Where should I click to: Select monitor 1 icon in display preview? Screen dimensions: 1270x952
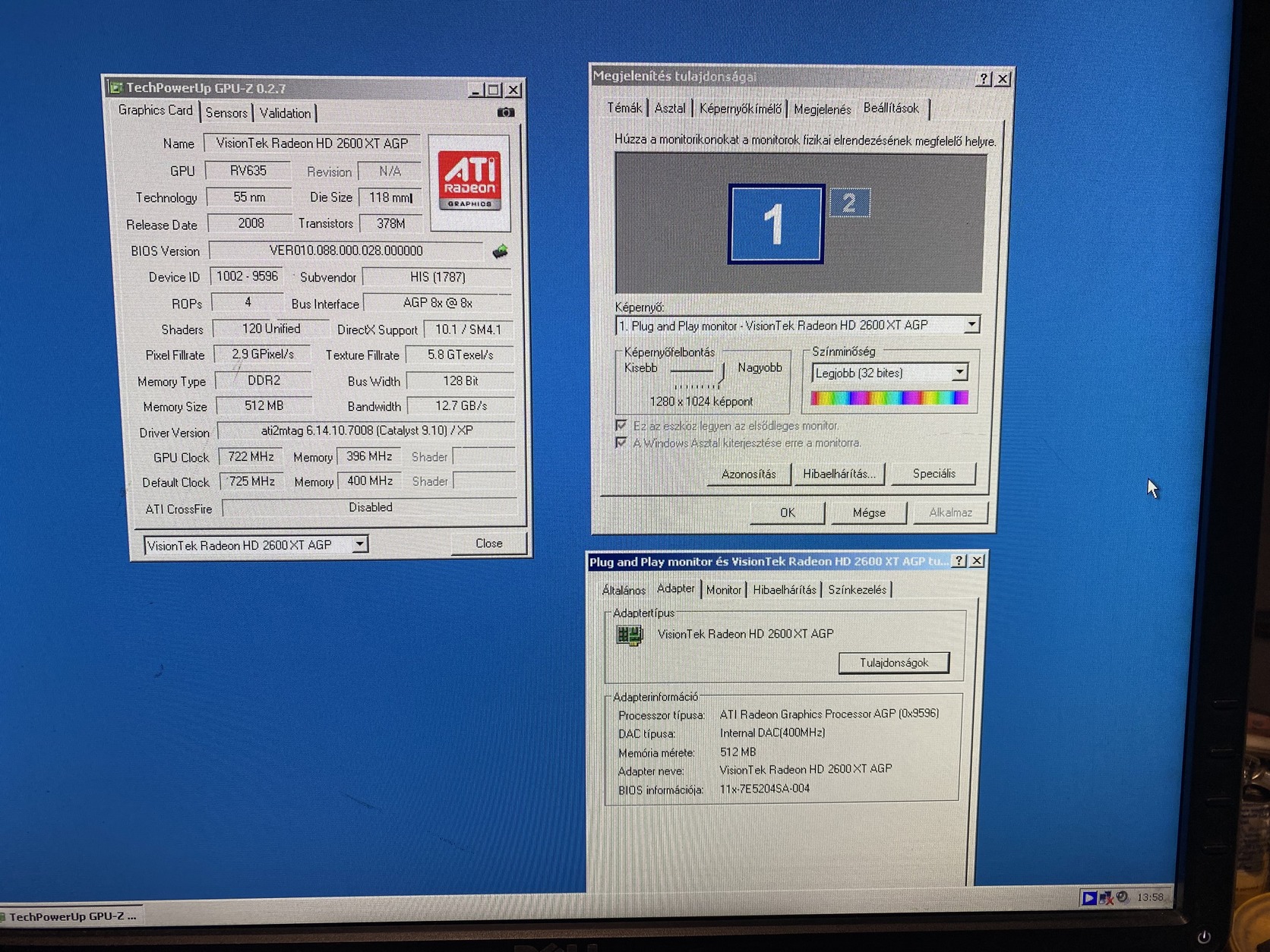(776, 224)
